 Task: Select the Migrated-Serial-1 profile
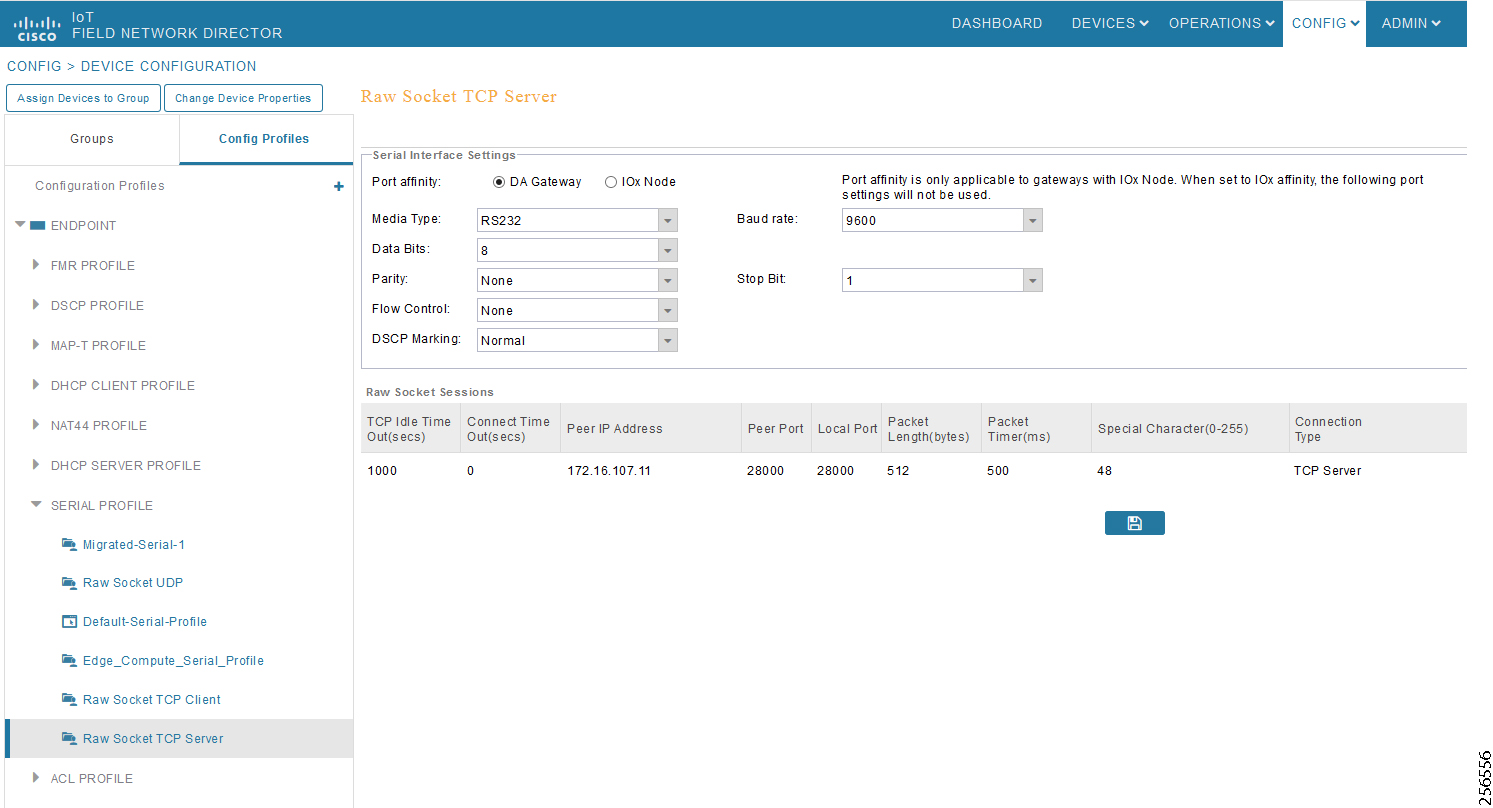tap(134, 545)
